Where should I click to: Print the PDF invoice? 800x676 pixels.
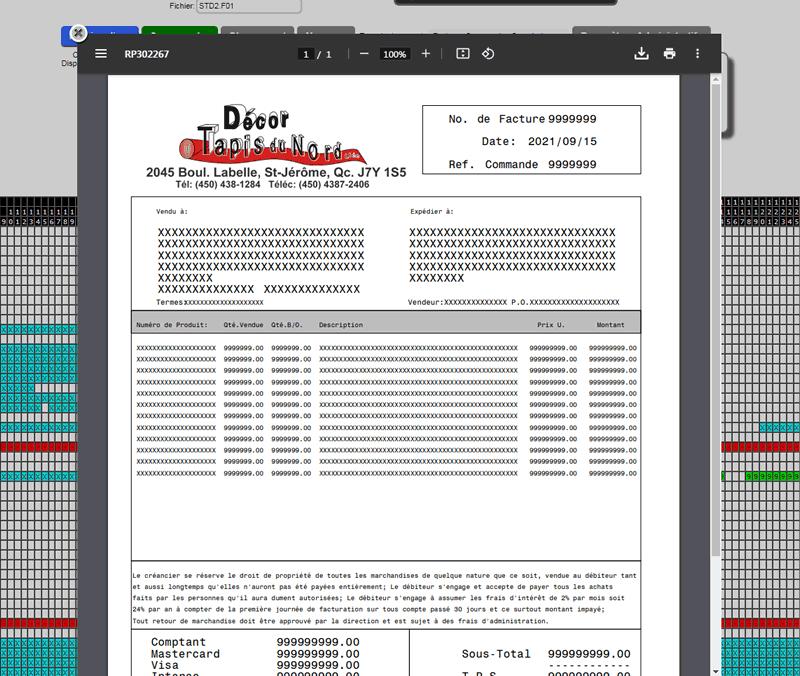(669, 54)
